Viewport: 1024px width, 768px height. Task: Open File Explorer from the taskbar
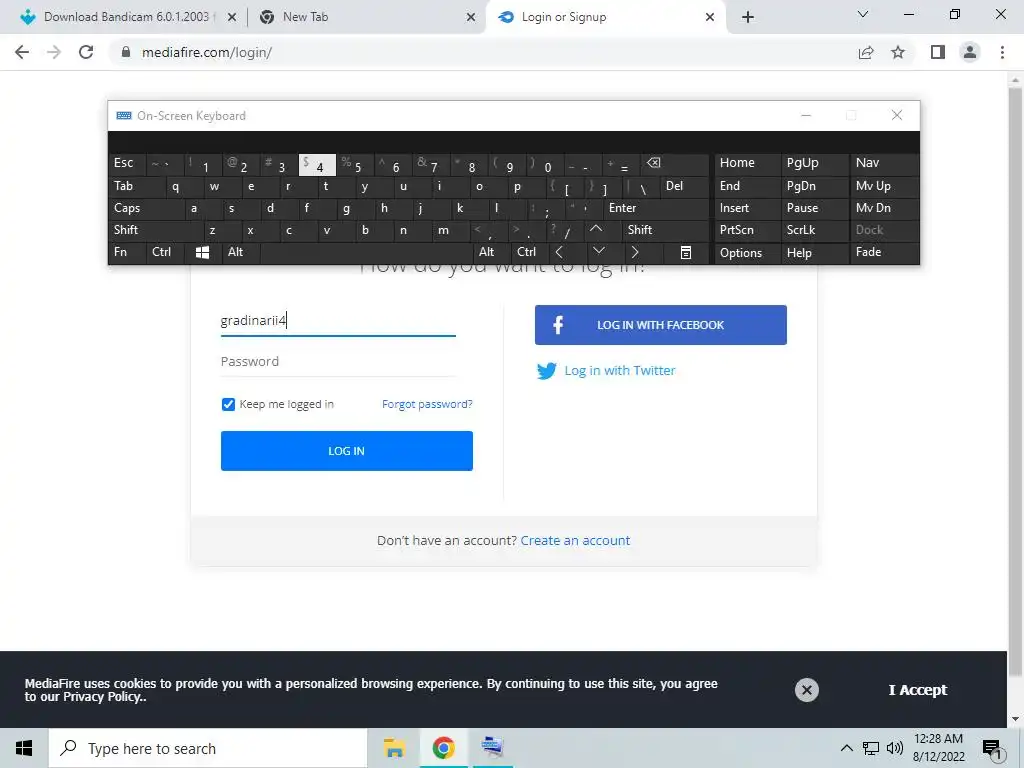[x=394, y=748]
